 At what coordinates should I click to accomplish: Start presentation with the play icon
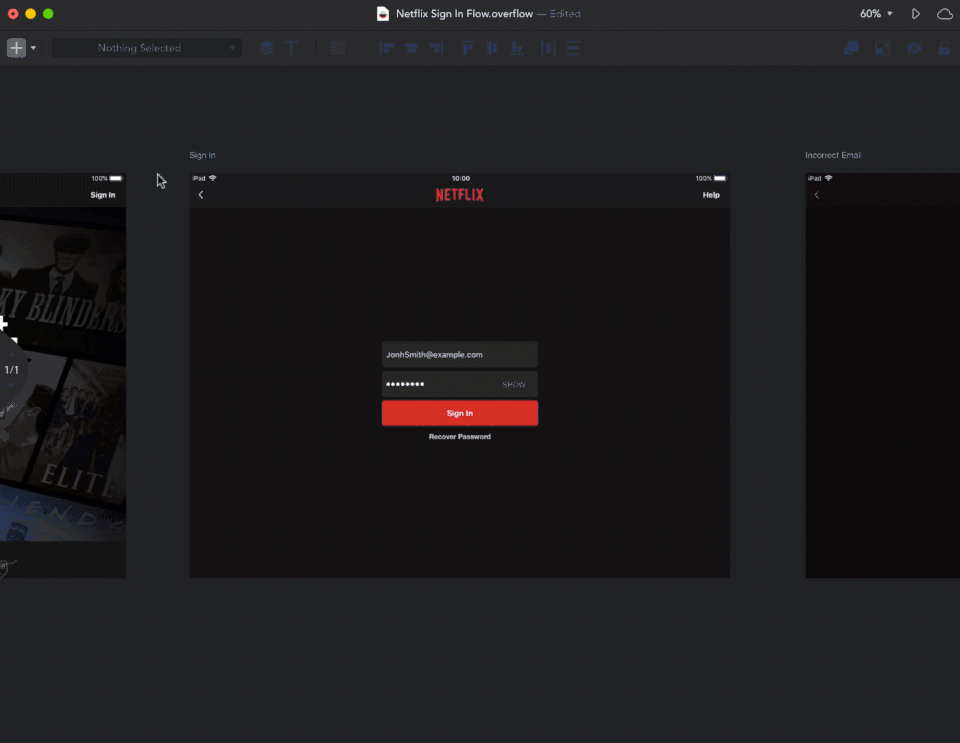[915, 13]
